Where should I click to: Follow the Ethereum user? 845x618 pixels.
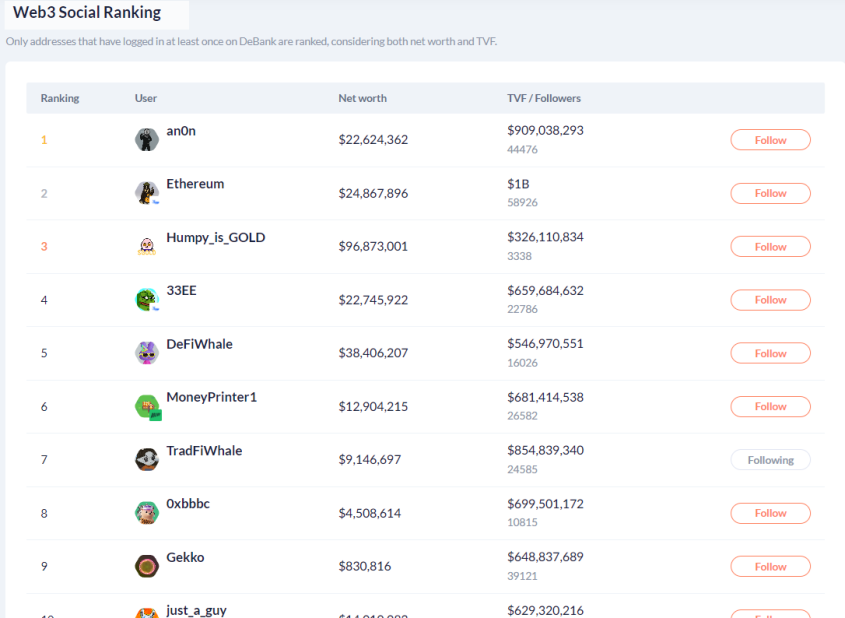coord(770,193)
